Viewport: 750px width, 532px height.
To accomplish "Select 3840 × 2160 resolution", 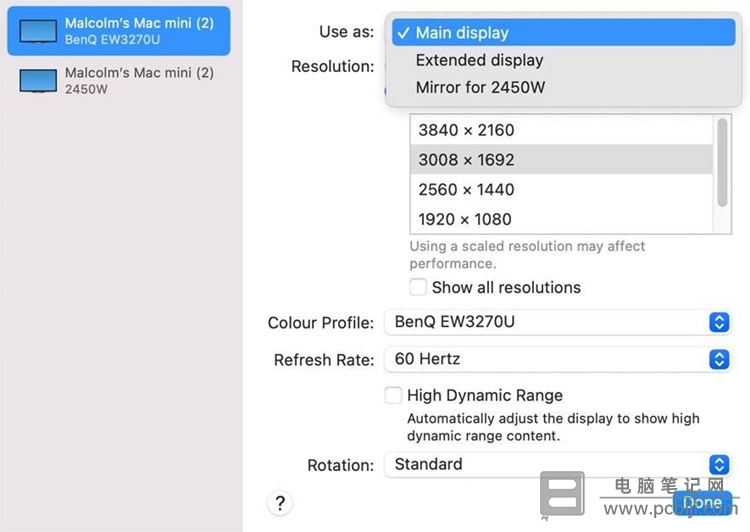I will click(562, 130).
